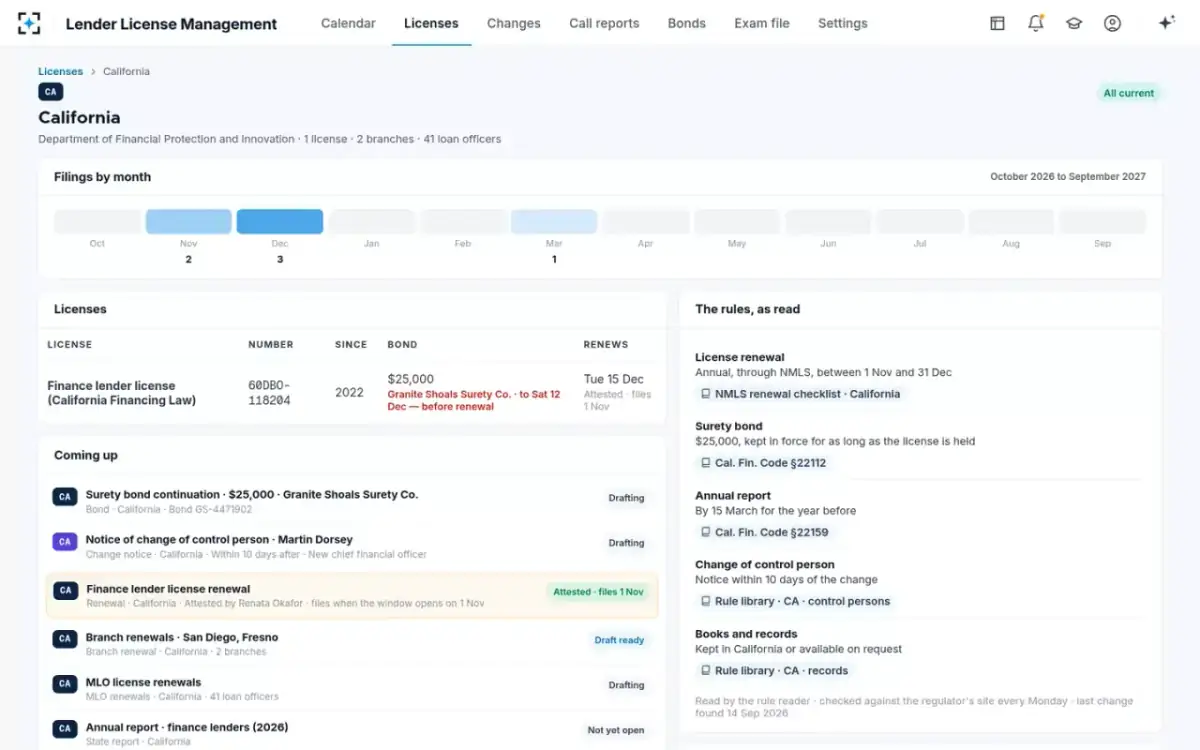
Task: Select the March filings bar
Action: pyautogui.click(x=554, y=221)
